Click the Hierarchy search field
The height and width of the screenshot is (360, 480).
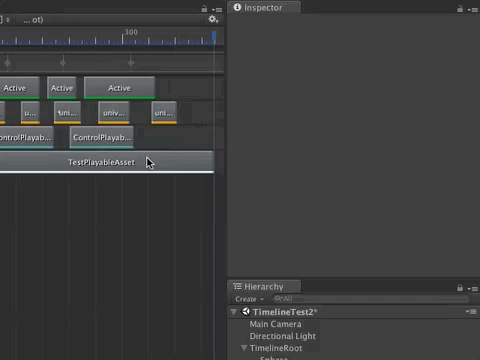click(x=371, y=299)
